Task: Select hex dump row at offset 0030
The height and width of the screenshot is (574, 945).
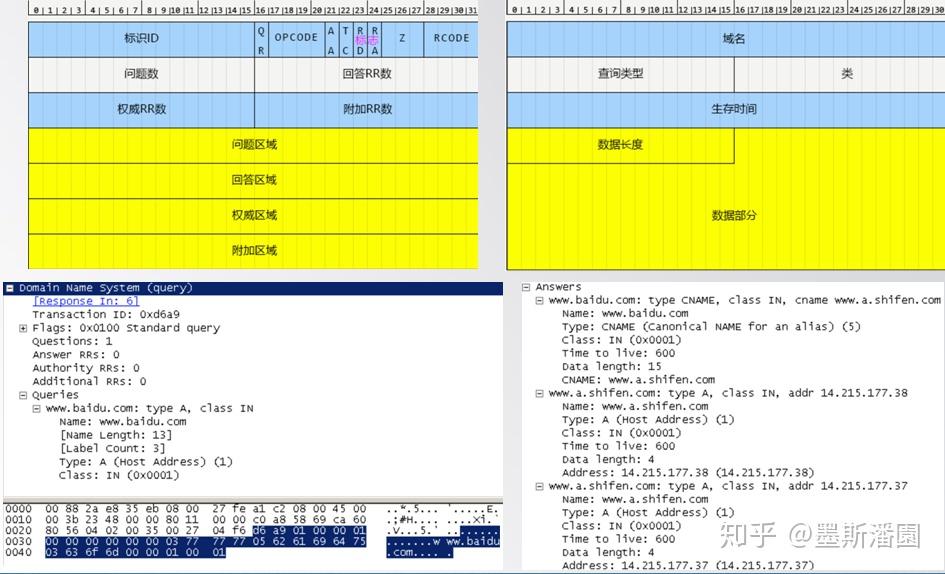Action: point(252,541)
